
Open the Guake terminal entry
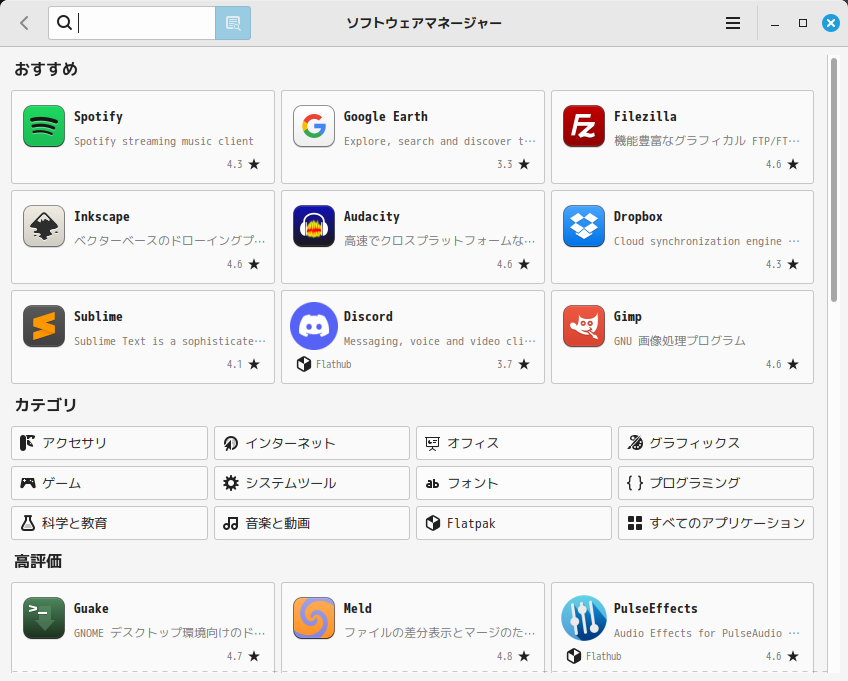coord(141,628)
